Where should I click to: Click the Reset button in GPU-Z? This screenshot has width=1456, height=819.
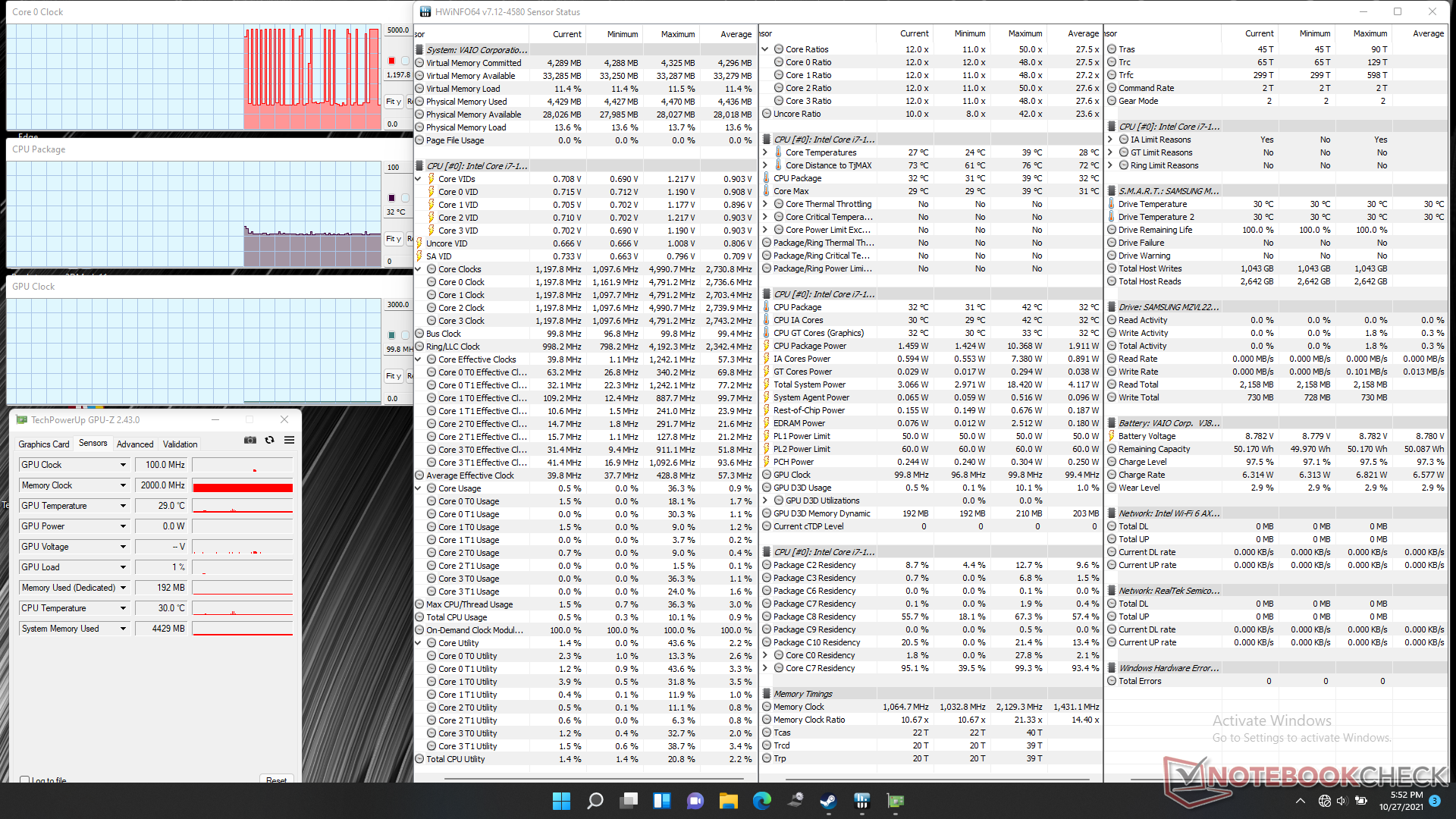click(276, 780)
